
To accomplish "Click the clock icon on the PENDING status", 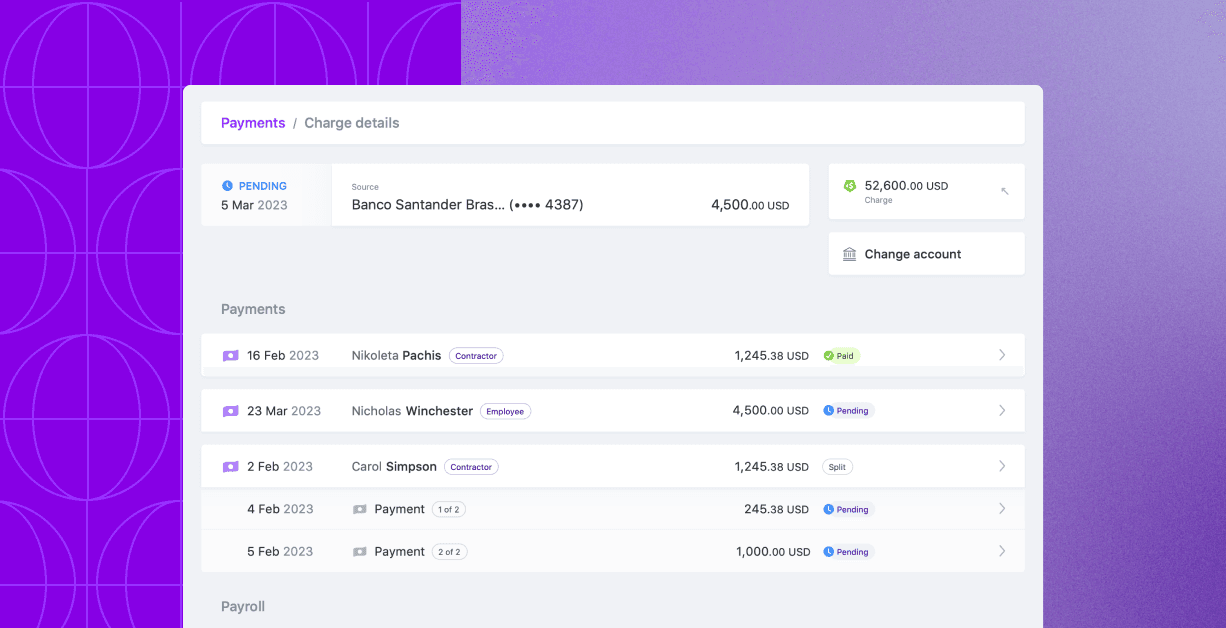I will (227, 185).
